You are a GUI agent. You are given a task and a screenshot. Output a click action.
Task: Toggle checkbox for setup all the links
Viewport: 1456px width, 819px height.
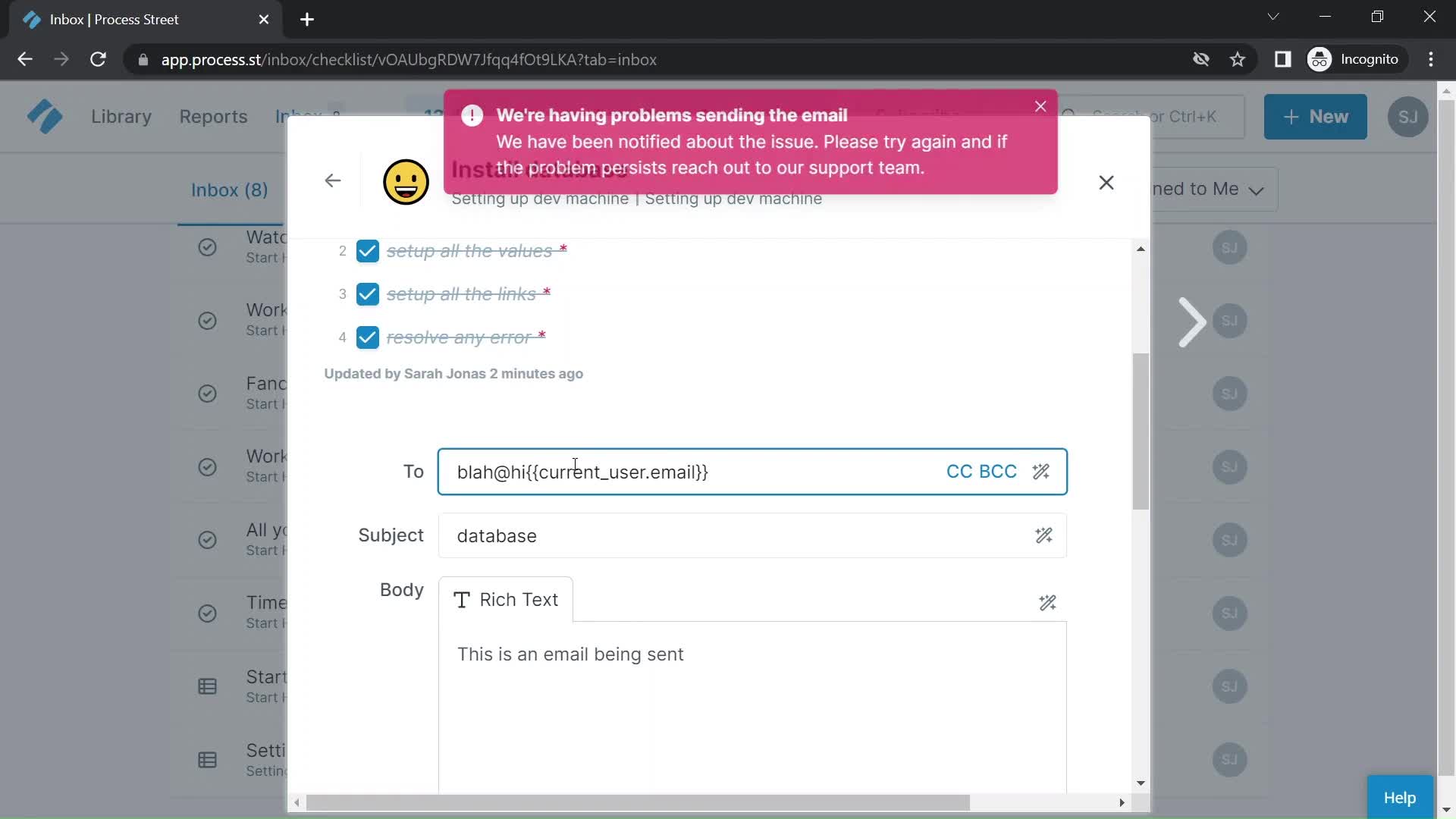pyautogui.click(x=367, y=294)
